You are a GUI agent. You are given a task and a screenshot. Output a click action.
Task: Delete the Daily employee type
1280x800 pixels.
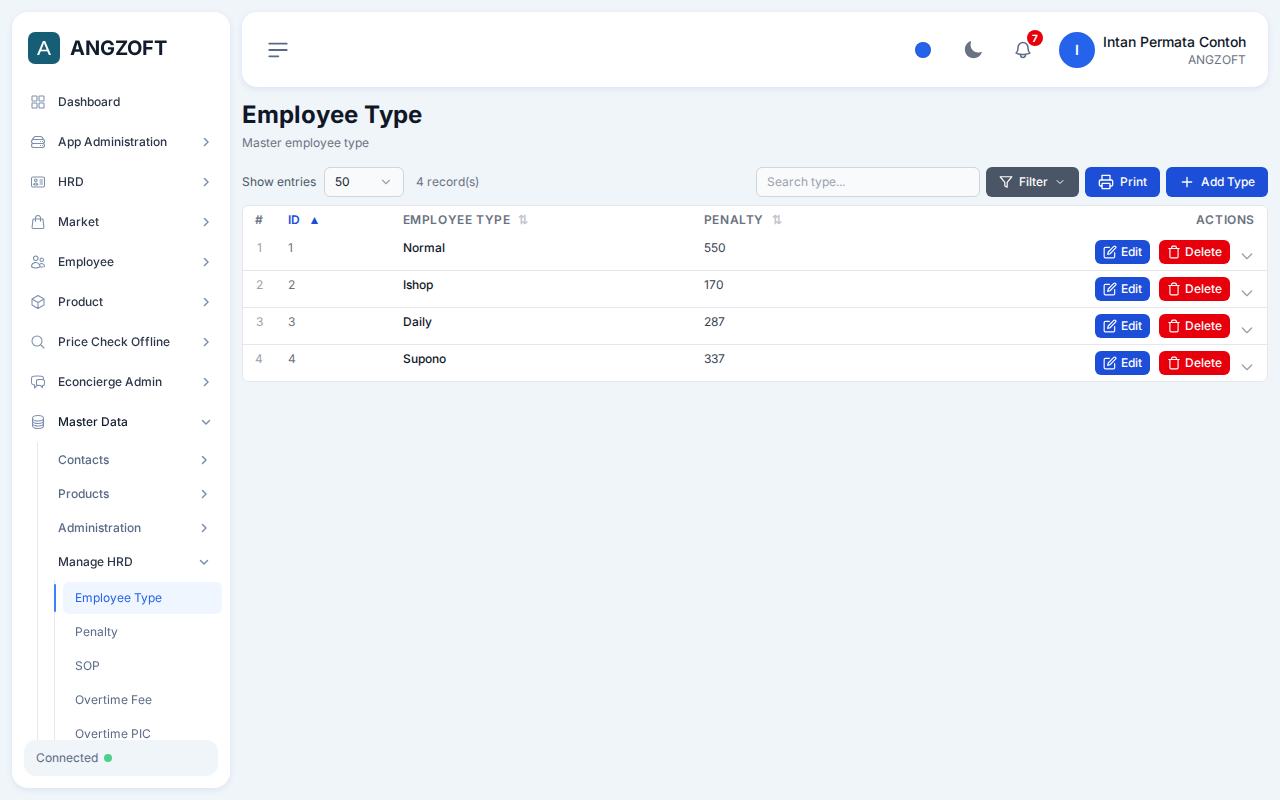pyautogui.click(x=1194, y=326)
